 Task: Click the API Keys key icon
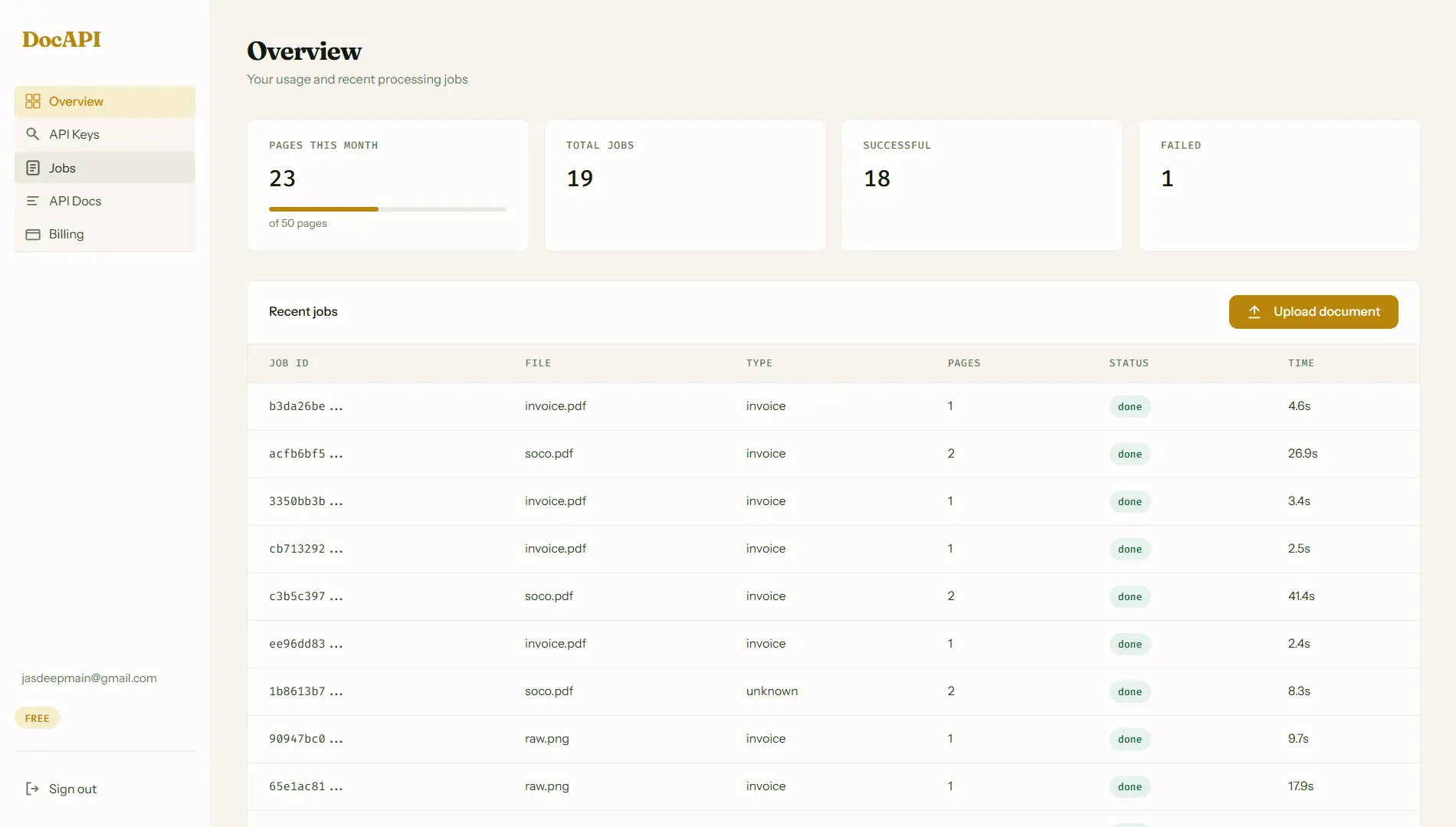point(33,134)
